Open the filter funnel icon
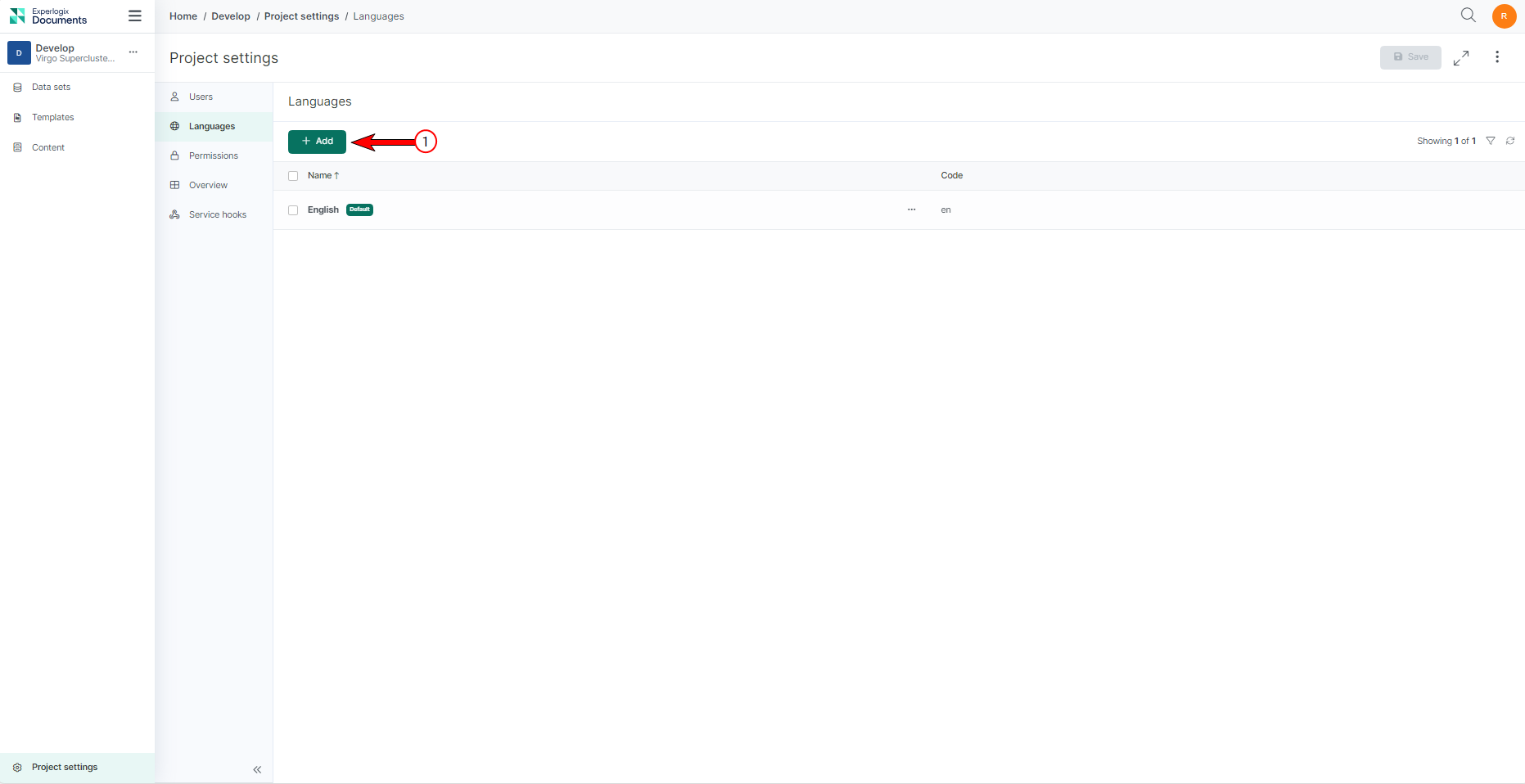Viewport: 1525px width, 784px height. (x=1491, y=141)
